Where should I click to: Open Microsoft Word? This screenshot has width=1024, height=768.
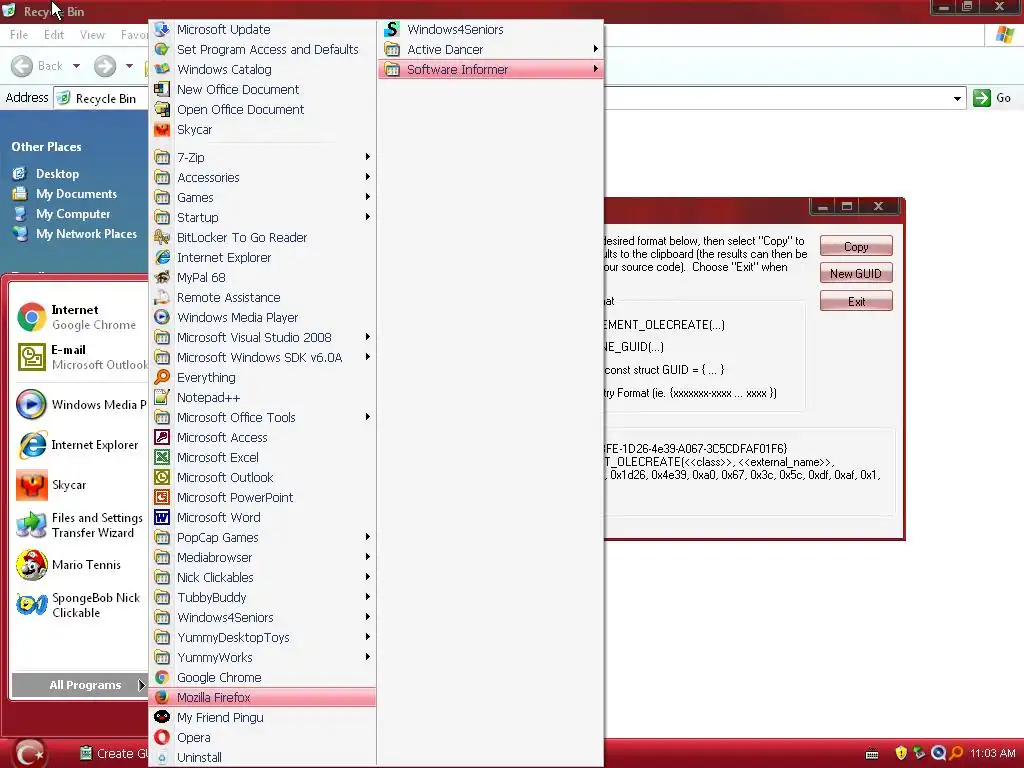261,517
